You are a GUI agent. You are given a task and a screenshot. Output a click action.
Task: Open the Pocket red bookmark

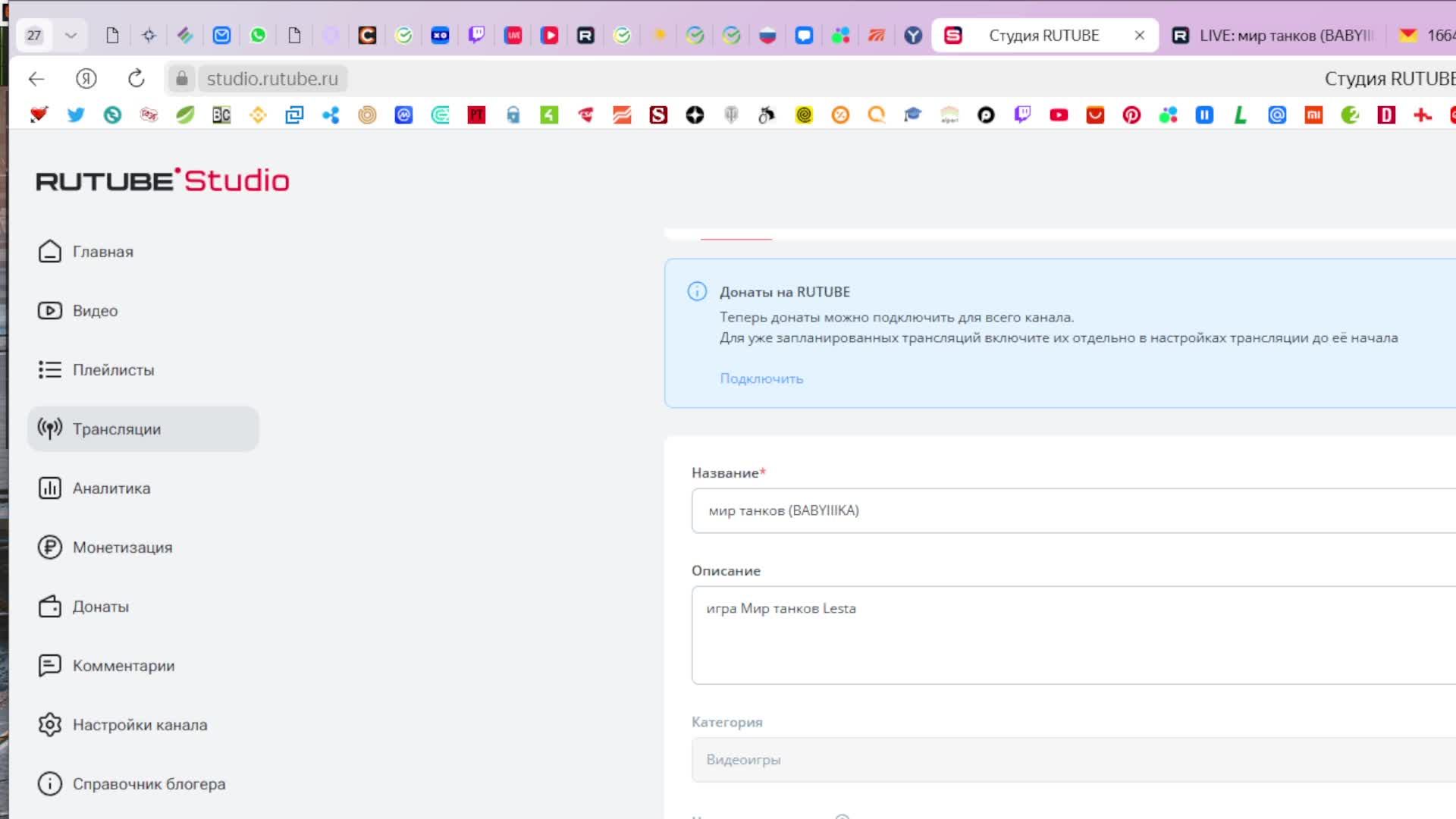(1095, 115)
